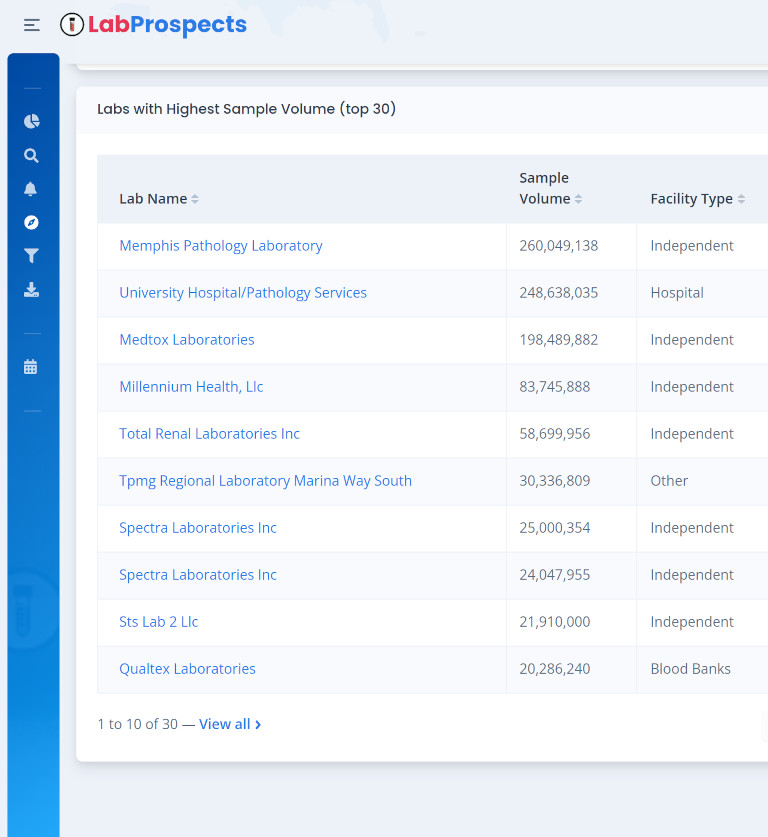Click sample volume 21,910,000 cell
This screenshot has height=837, width=768.
click(555, 621)
